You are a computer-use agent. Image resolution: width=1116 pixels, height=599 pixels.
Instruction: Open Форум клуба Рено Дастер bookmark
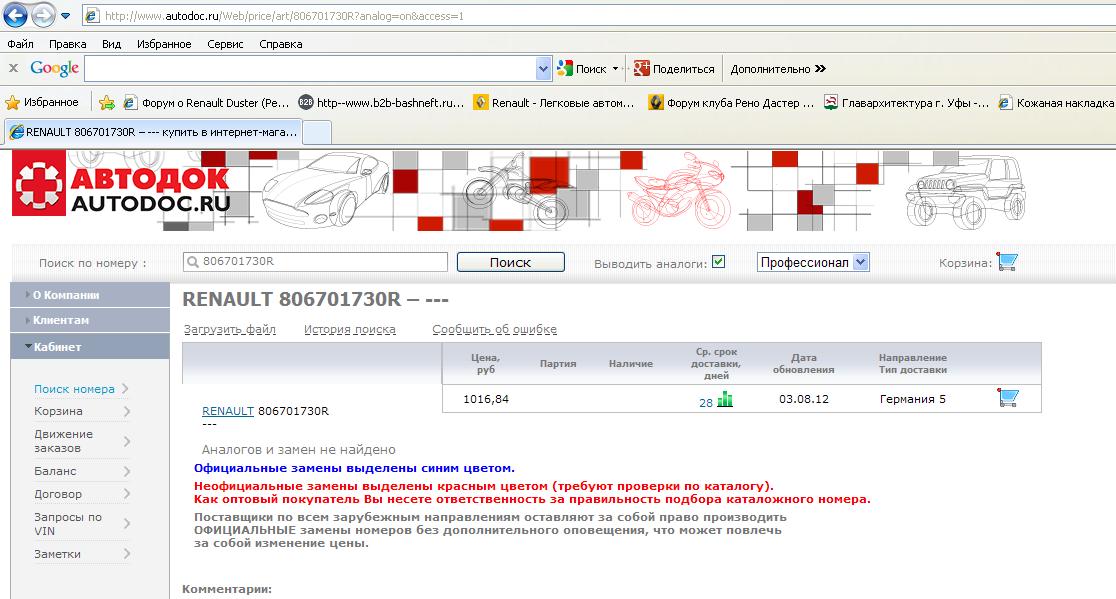(x=731, y=102)
